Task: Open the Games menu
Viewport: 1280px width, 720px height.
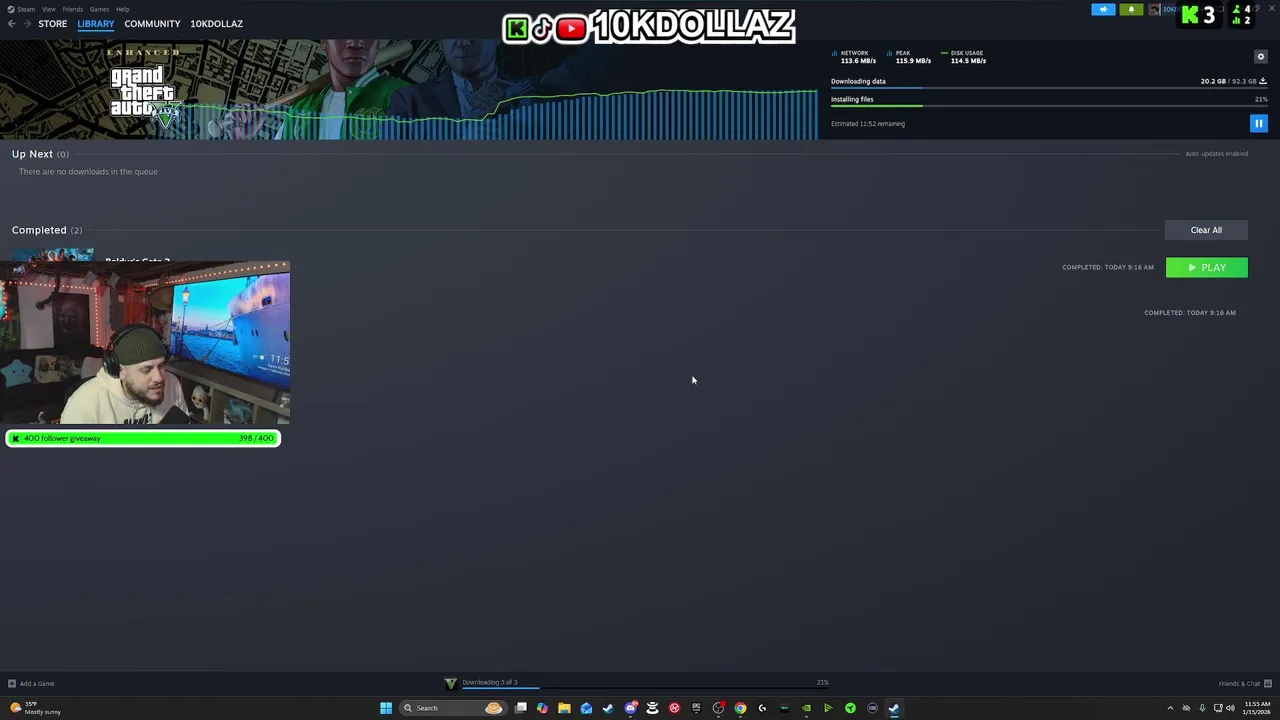Action: point(99,9)
